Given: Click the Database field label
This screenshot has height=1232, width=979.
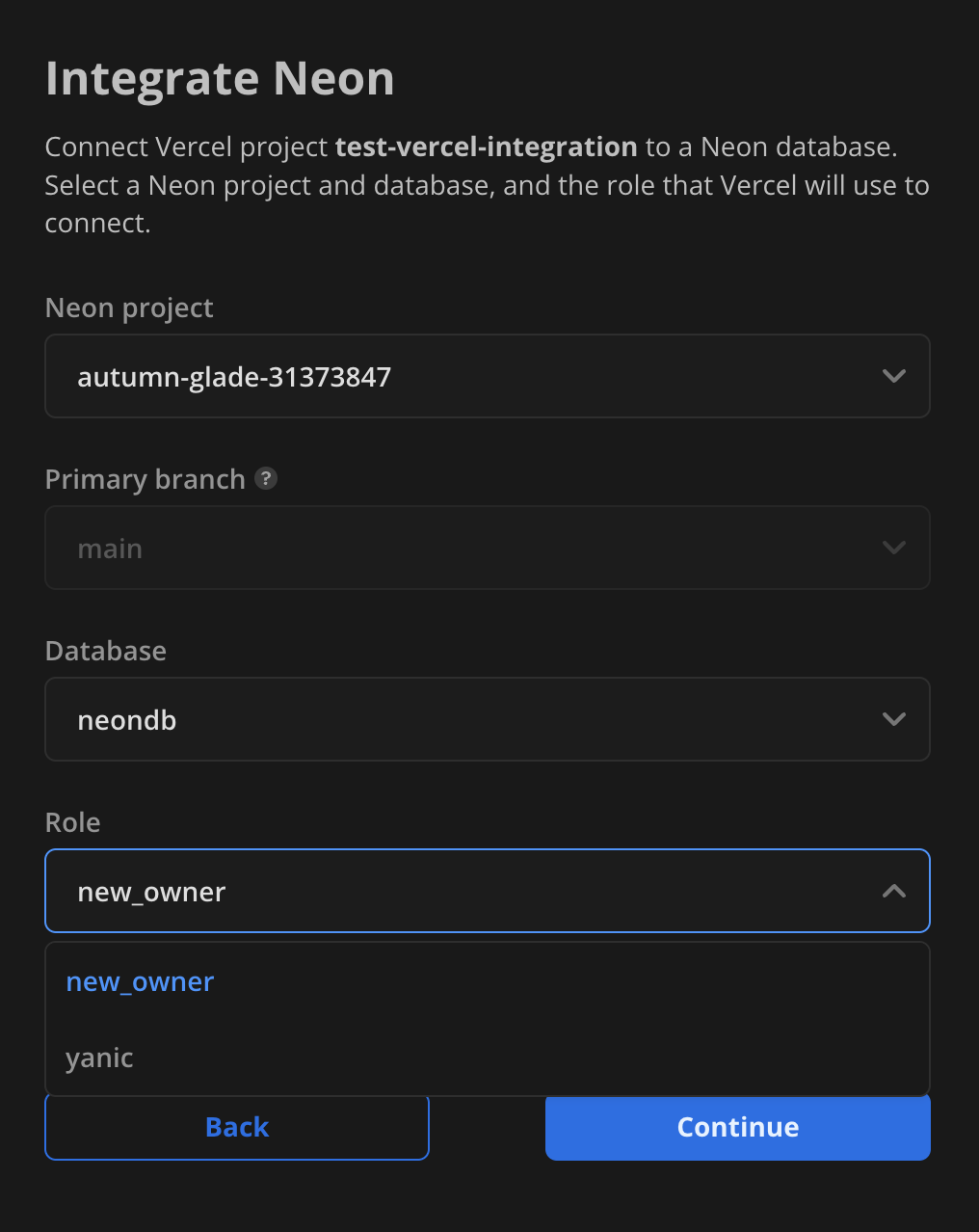Looking at the screenshot, I should [106, 651].
